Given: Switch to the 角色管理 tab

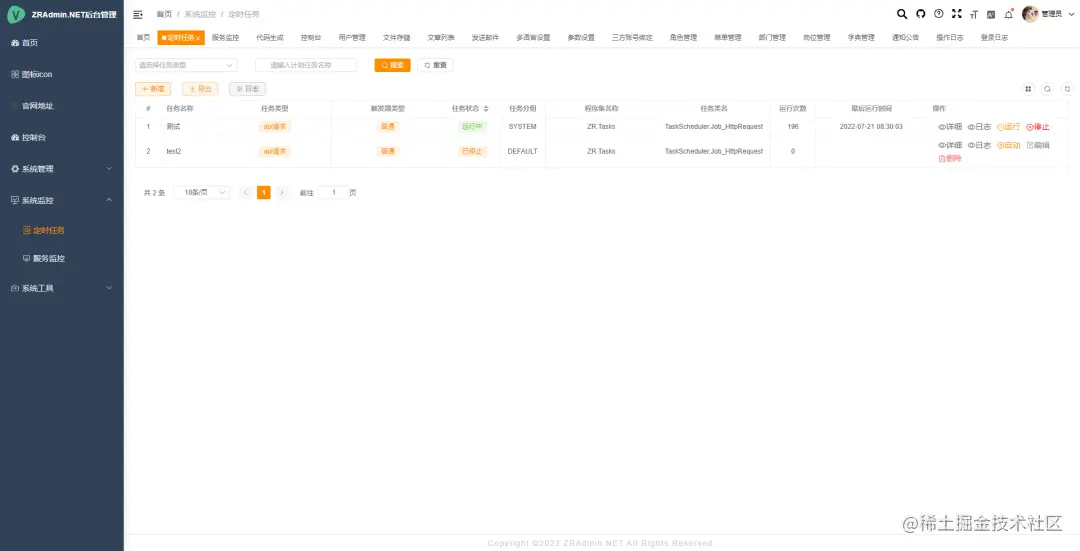Looking at the screenshot, I should point(683,38).
